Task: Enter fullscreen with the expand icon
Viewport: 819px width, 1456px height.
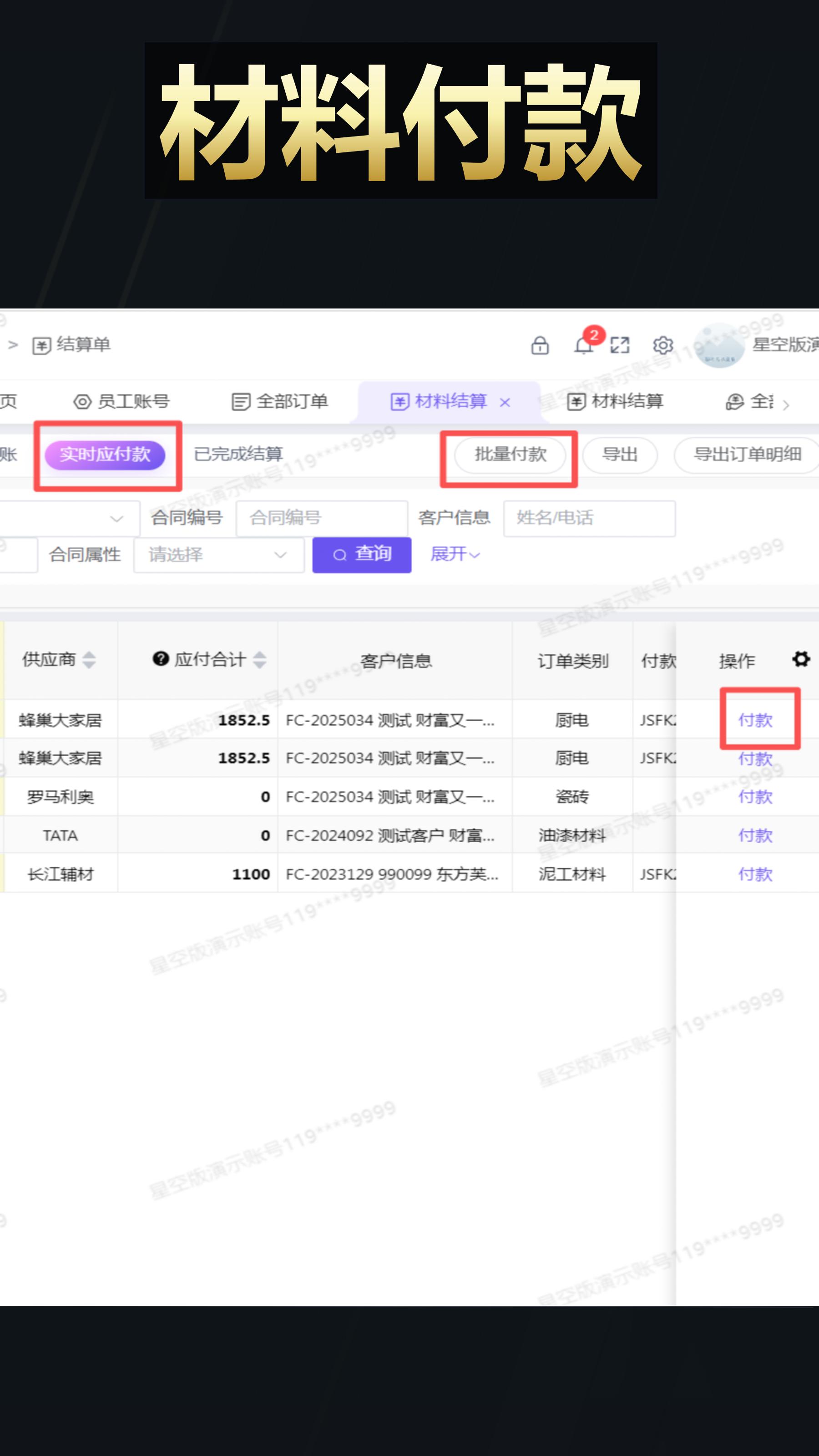Action: (x=619, y=345)
